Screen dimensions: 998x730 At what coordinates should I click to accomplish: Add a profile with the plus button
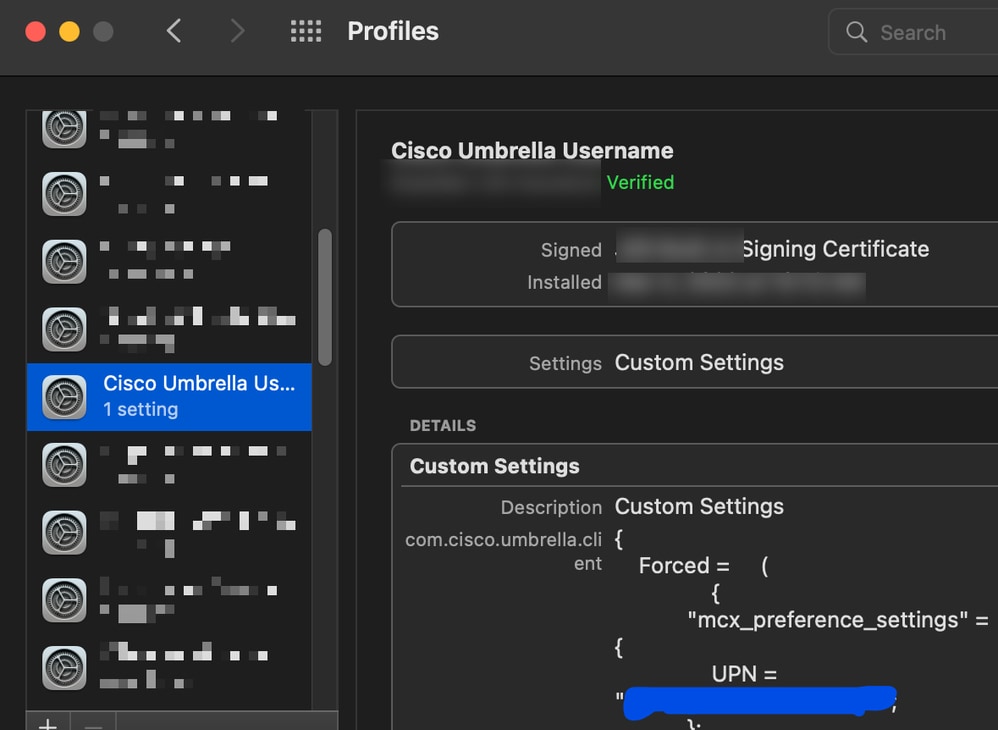point(47,723)
